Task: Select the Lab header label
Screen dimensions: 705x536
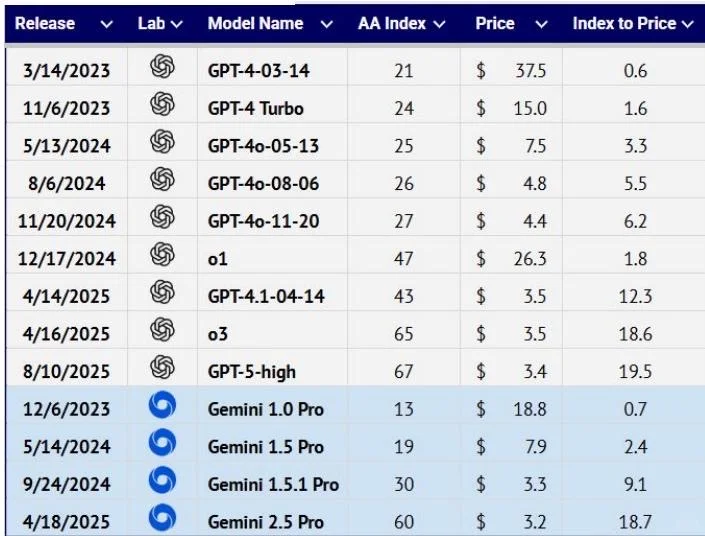Action: [152, 23]
